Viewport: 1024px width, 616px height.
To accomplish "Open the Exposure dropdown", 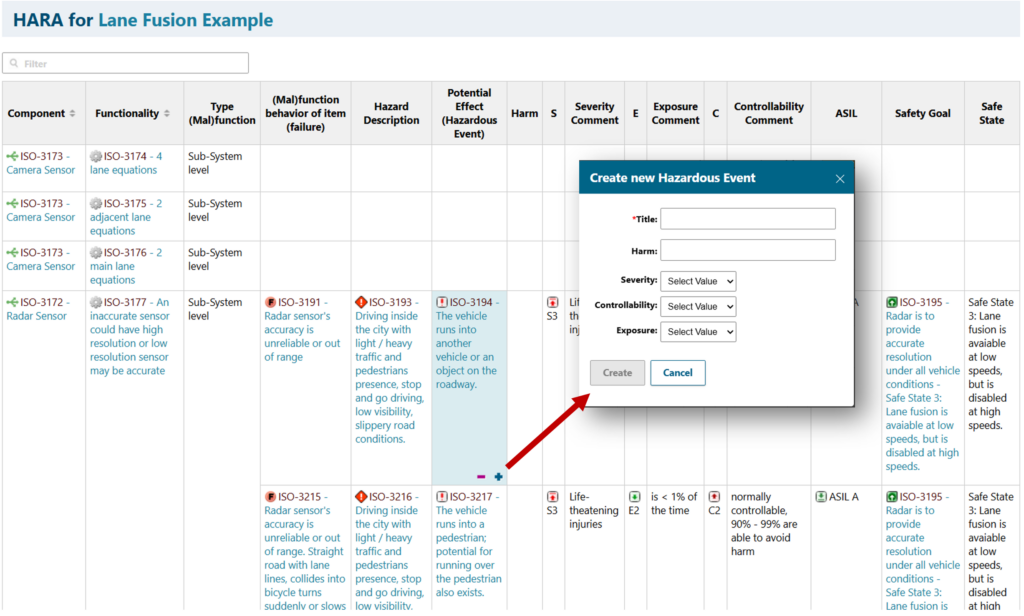I will click(698, 331).
